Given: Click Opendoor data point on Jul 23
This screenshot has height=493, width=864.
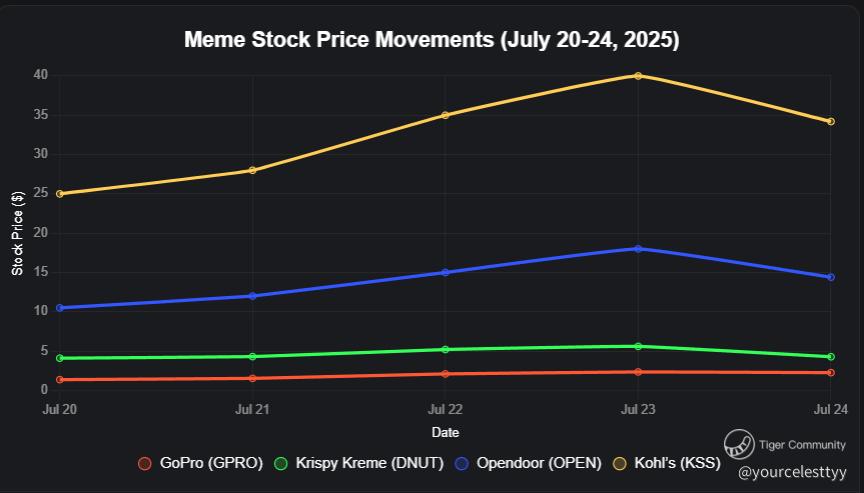Looking at the screenshot, I should 638,248.
